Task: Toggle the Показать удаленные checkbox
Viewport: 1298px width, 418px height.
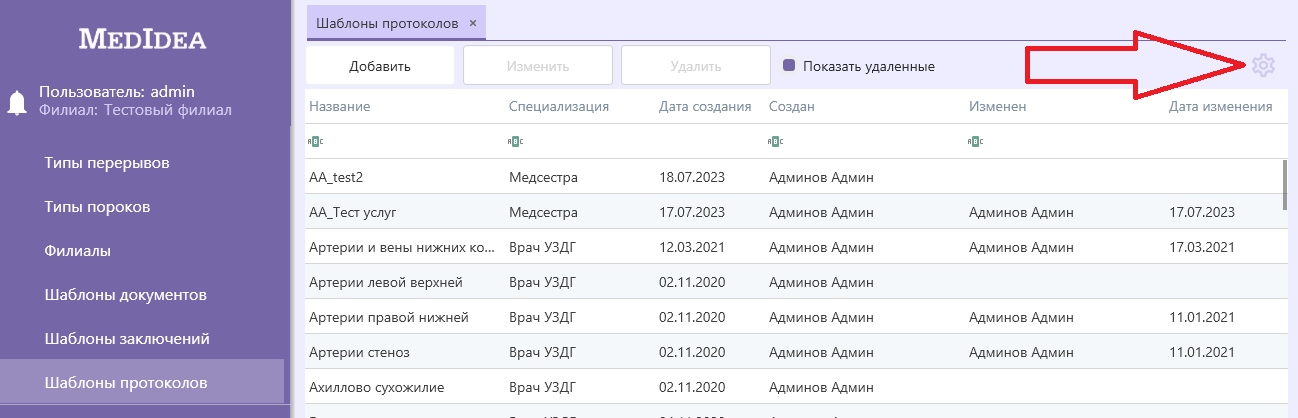Action: (x=789, y=66)
